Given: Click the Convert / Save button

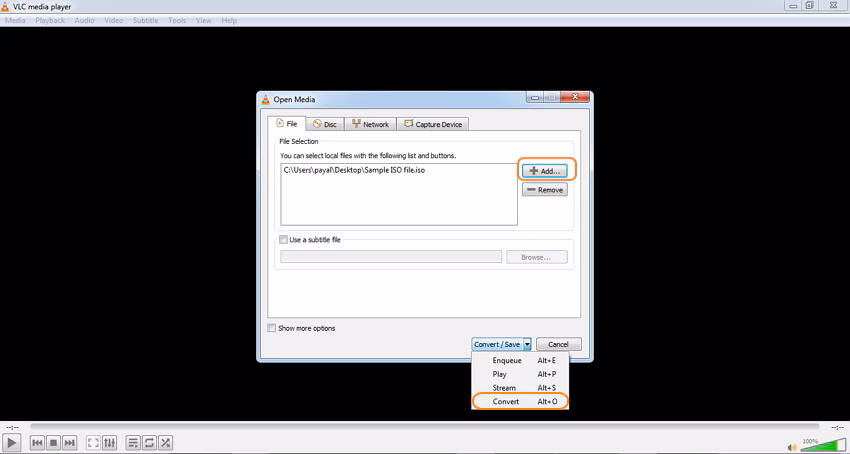Looking at the screenshot, I should click(497, 344).
